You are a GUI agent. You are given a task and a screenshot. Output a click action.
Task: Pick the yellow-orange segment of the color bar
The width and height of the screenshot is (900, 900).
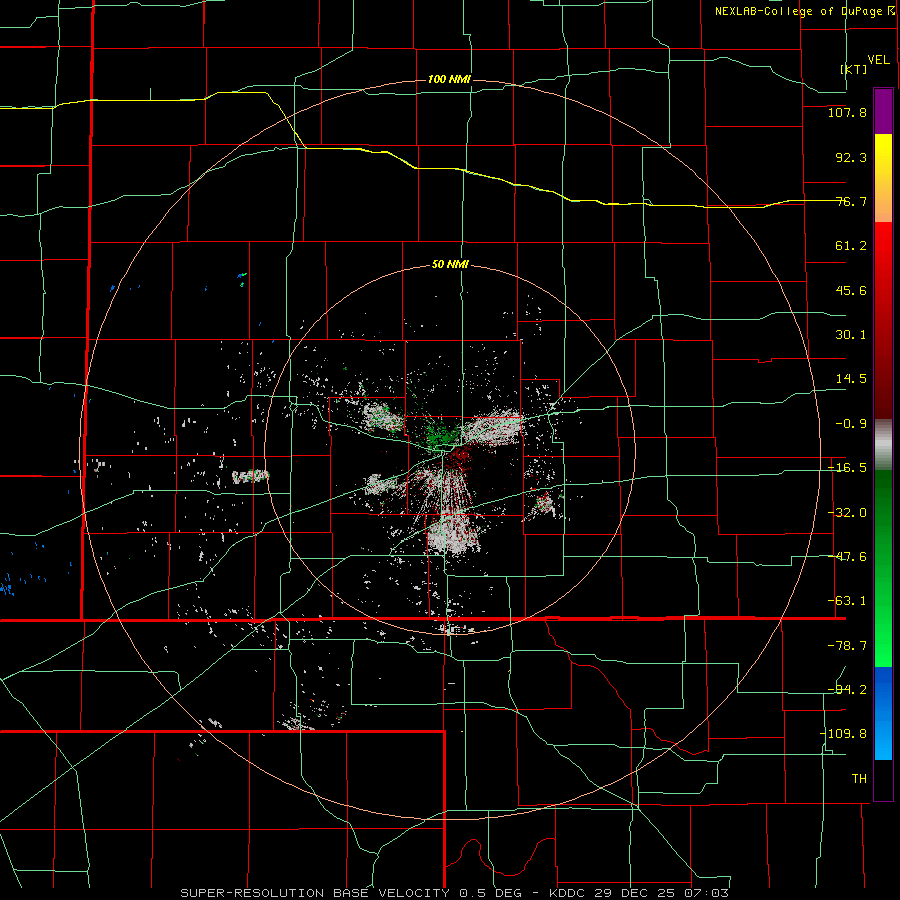[x=883, y=178]
